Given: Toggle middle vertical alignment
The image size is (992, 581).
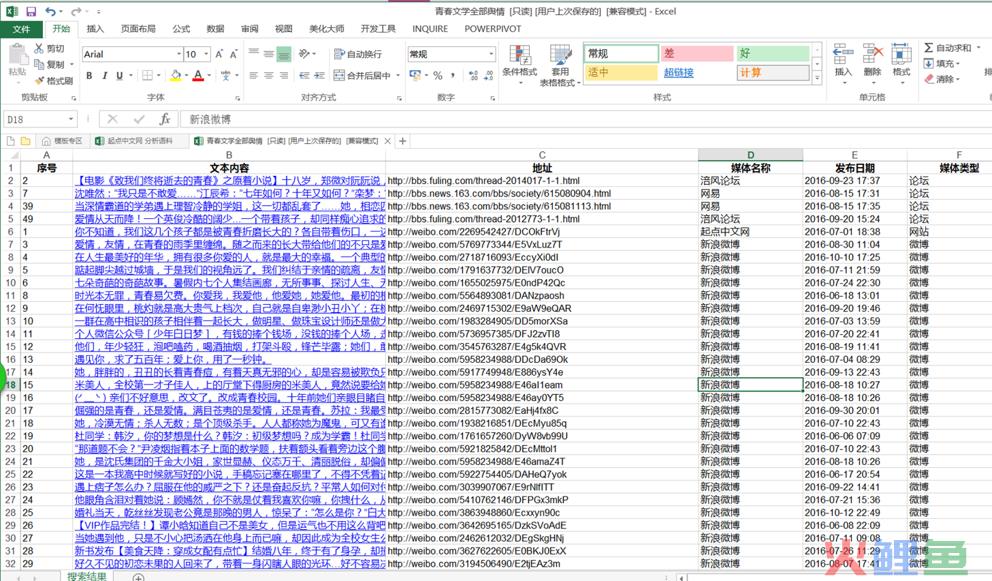Looking at the screenshot, I should click(269, 54).
